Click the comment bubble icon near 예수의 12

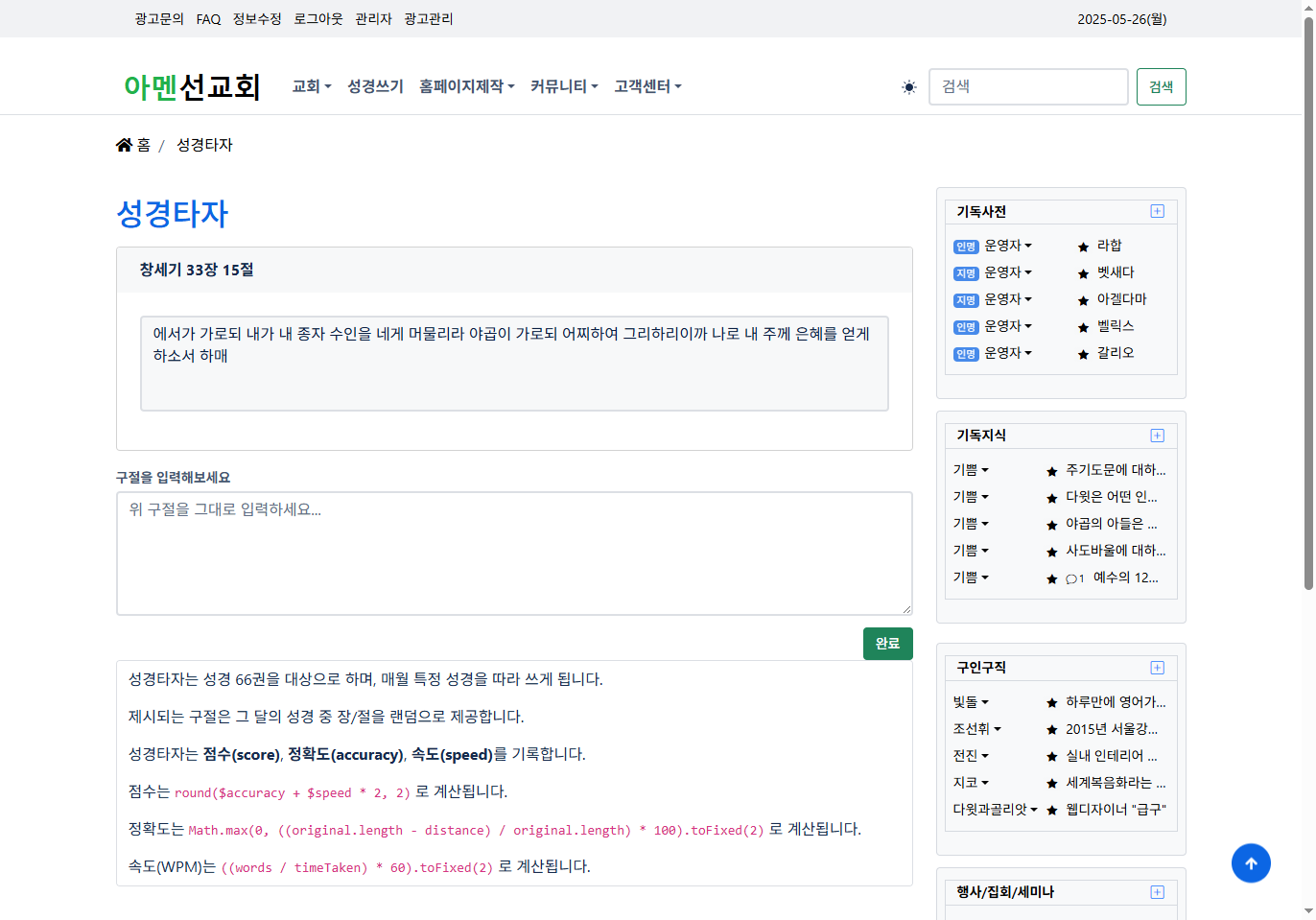pos(1071,578)
